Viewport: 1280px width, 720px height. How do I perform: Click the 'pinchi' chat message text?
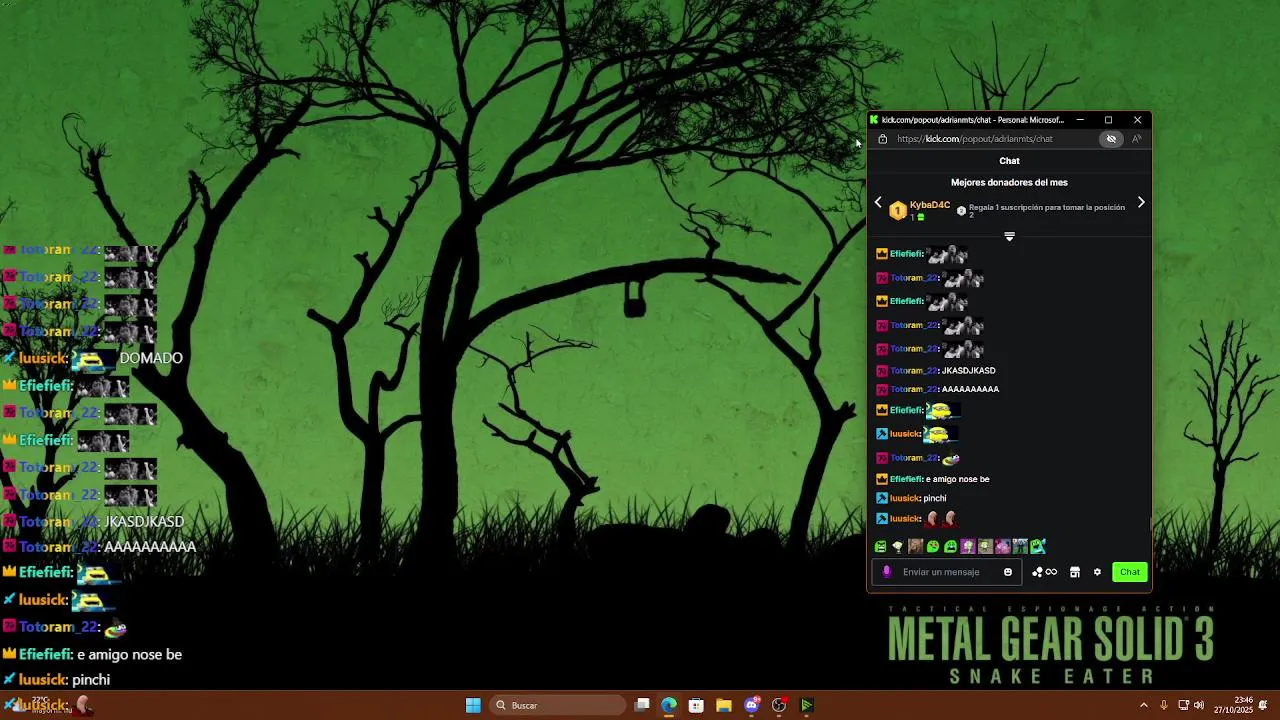point(935,498)
